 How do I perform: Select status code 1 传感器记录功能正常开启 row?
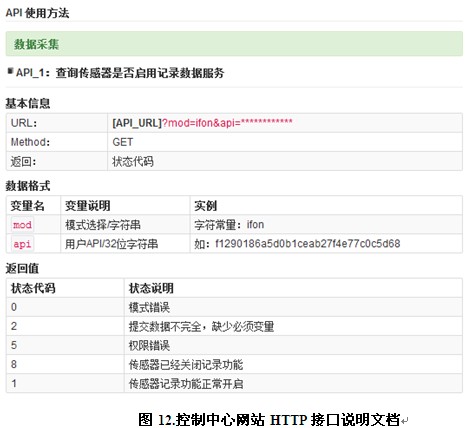tap(234, 383)
